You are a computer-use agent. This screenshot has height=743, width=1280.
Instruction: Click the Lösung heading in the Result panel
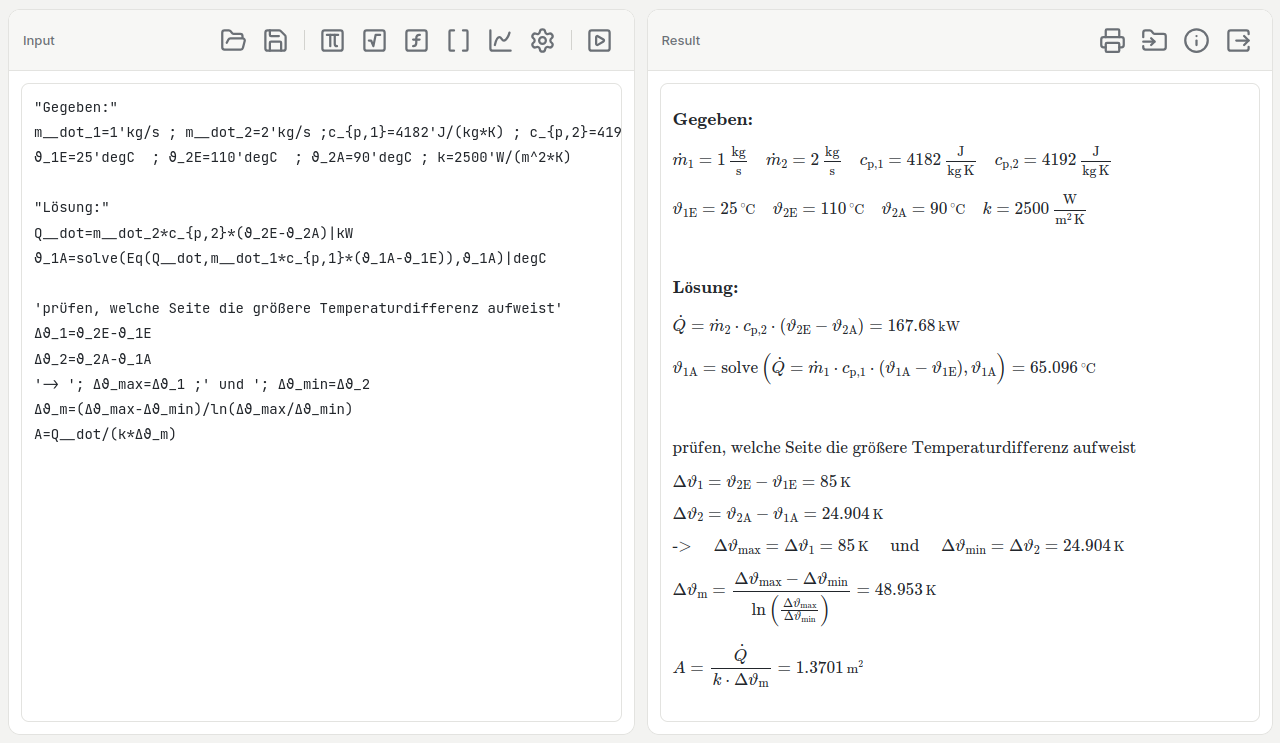706,288
